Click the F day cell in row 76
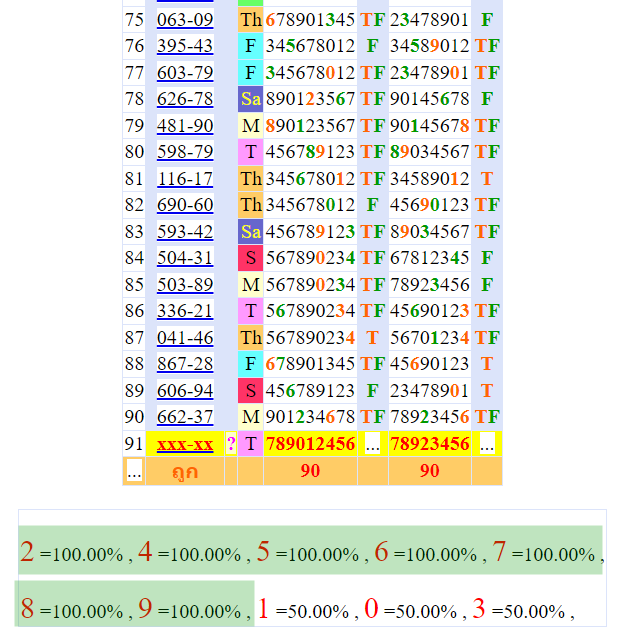The width and height of the screenshot is (627, 640). click(251, 46)
